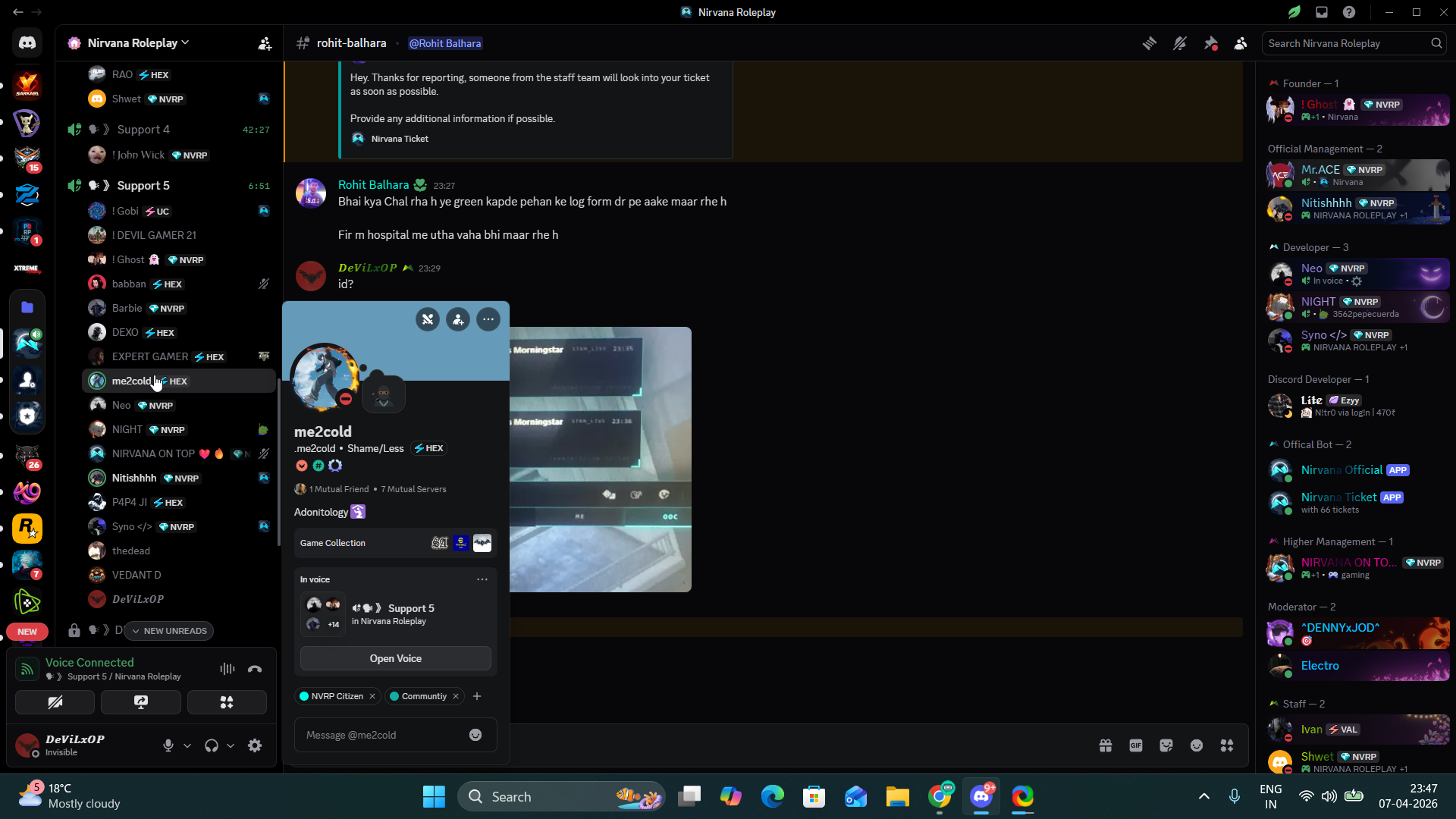
Task: Select the Support 4 voice channel
Action: click(x=168, y=130)
